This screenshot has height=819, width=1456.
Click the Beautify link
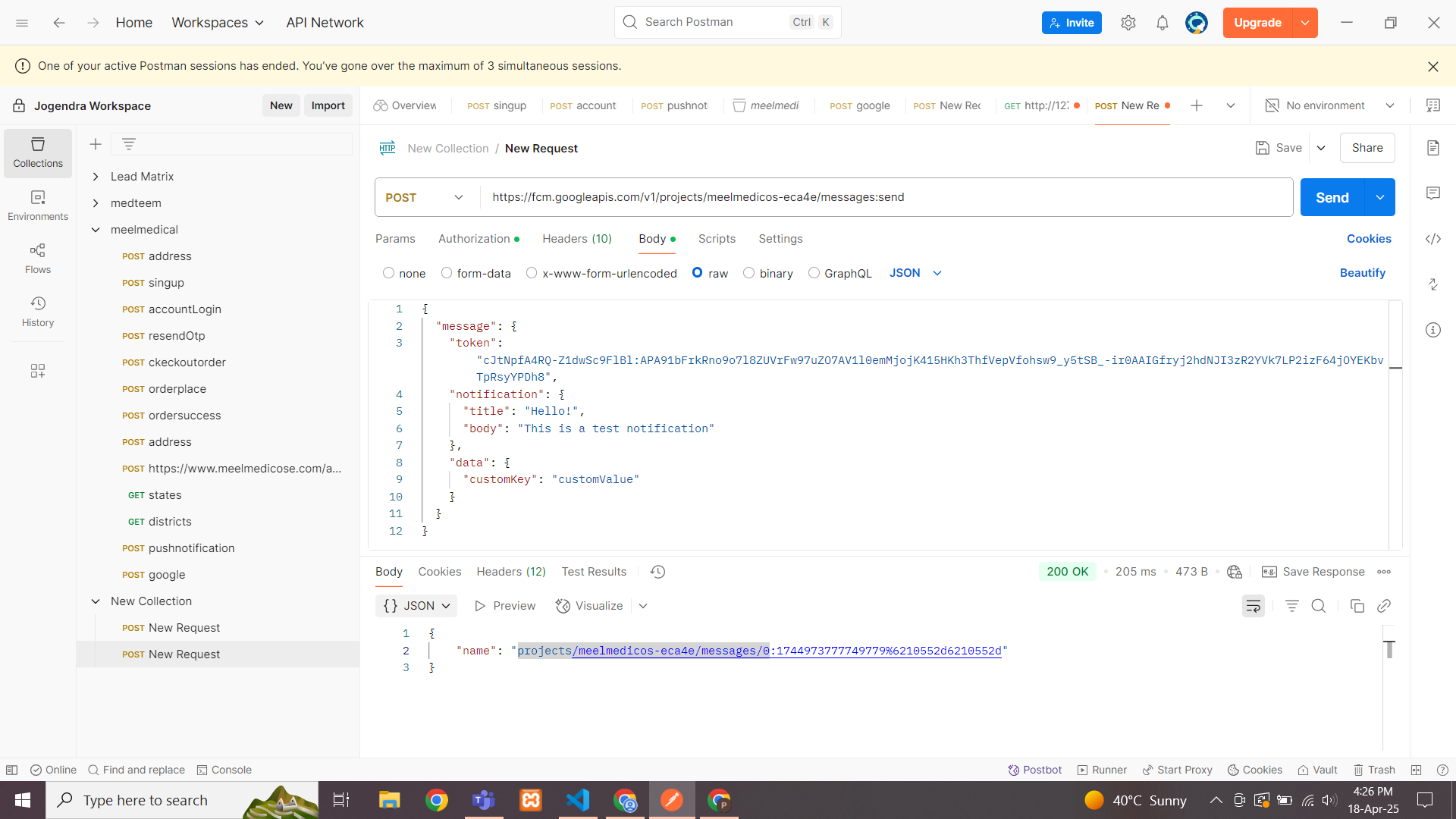pyautogui.click(x=1362, y=273)
